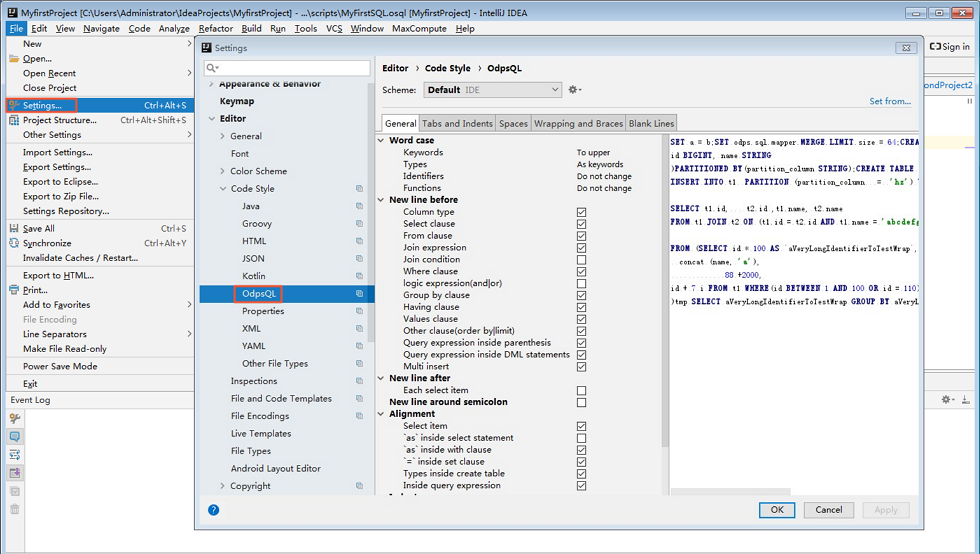Click the preview pane horizontal scrollbar
Viewport: 980px width, 554px height.
pos(730,492)
